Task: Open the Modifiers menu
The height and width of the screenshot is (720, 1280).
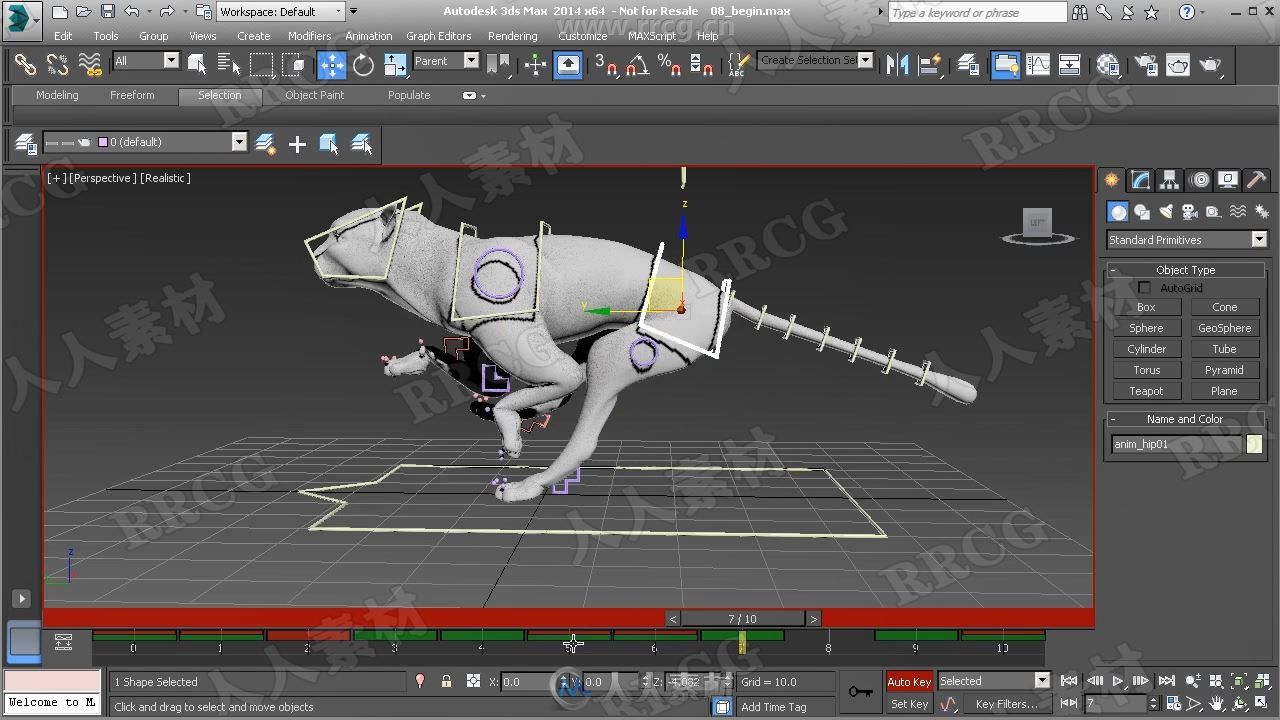Action: [309, 36]
